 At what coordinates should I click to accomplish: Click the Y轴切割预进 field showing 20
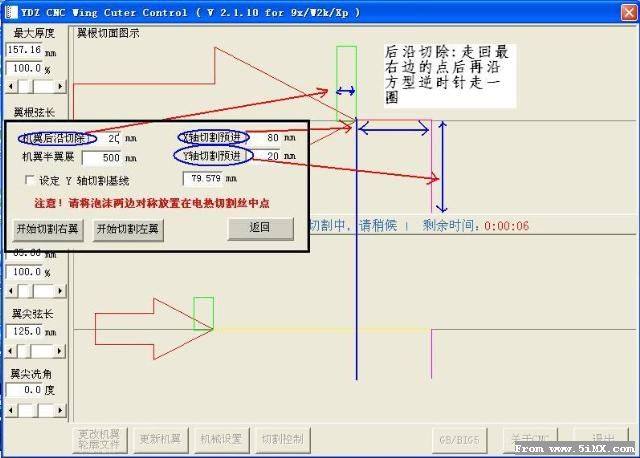(266, 156)
